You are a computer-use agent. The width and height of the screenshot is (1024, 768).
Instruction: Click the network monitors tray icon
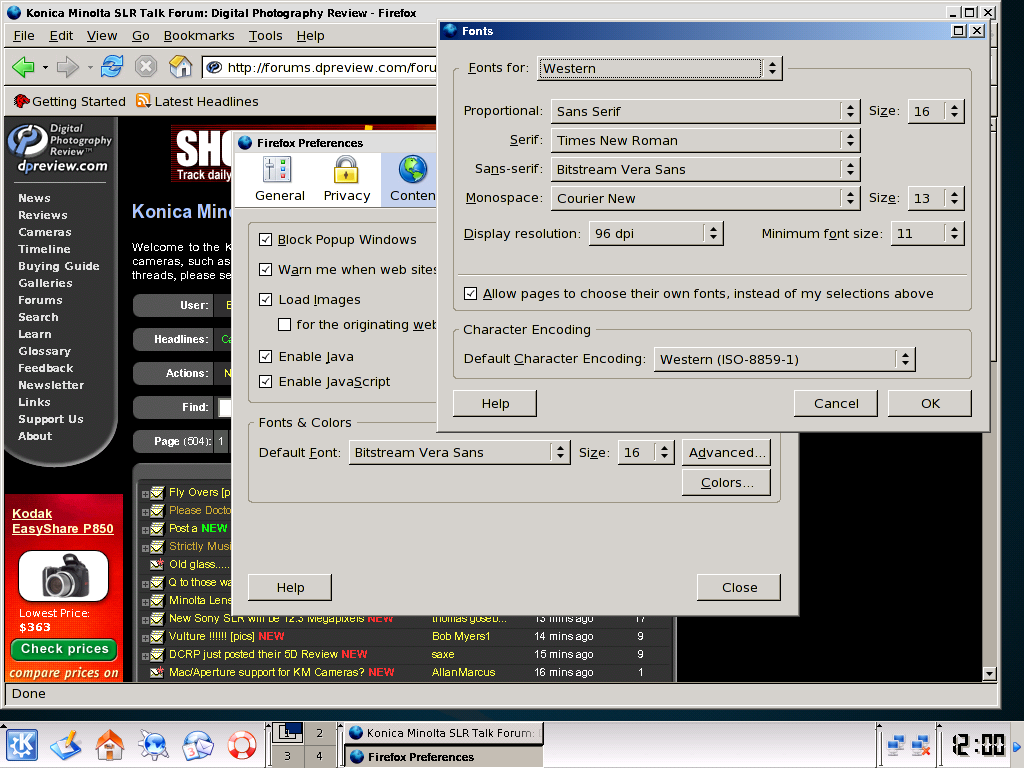point(896,745)
